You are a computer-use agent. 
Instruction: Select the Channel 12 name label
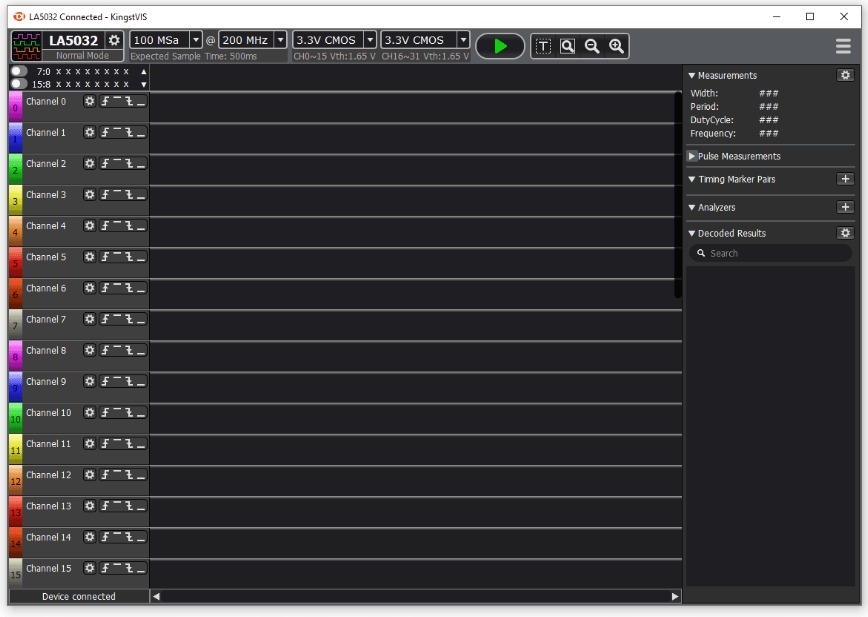pos(49,475)
